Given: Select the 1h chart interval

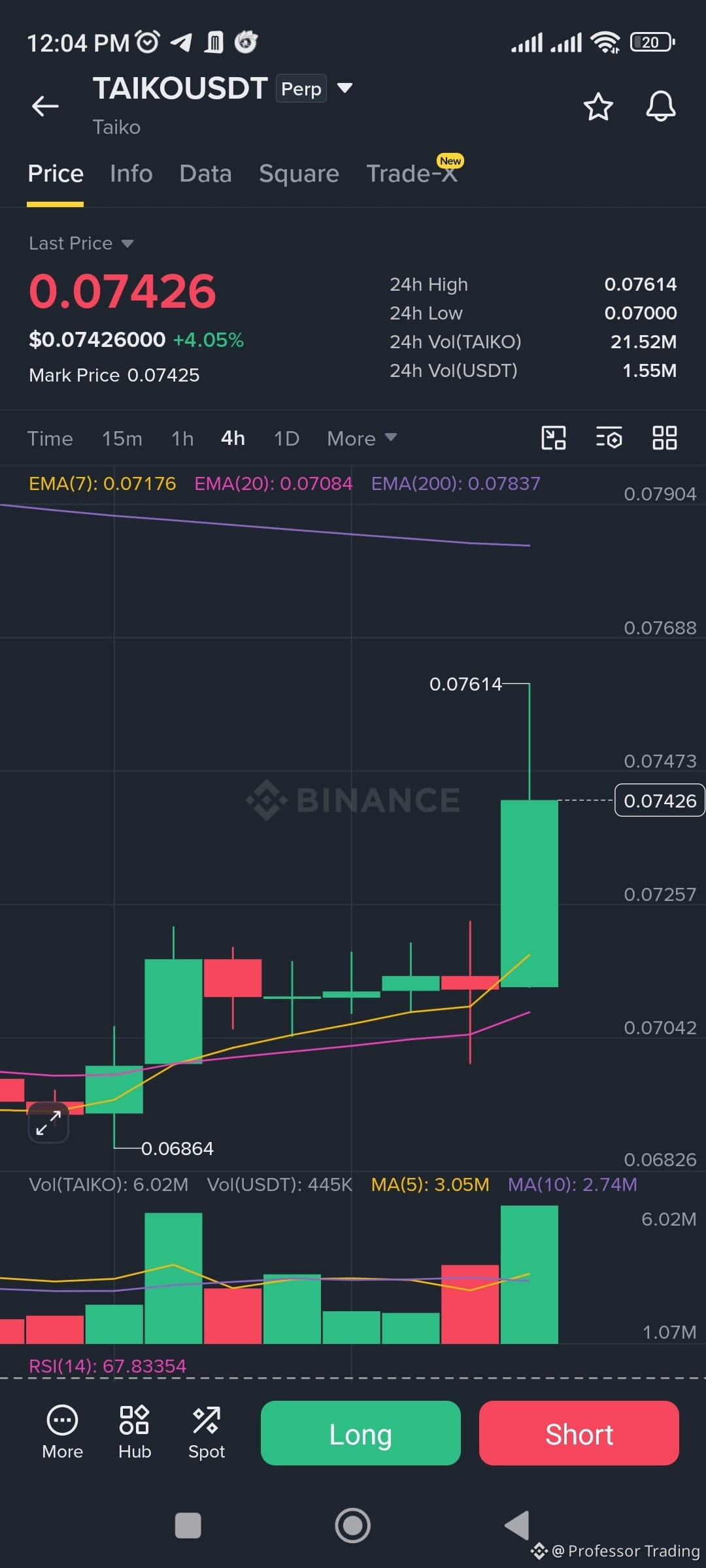Looking at the screenshot, I should pos(182,438).
